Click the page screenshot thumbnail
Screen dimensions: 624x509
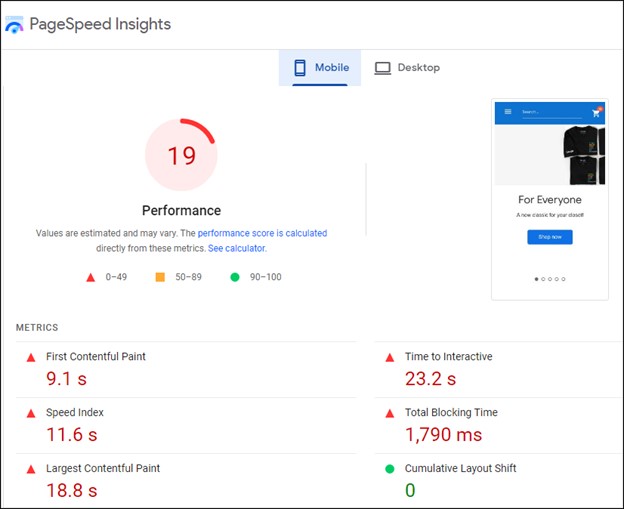(x=550, y=199)
